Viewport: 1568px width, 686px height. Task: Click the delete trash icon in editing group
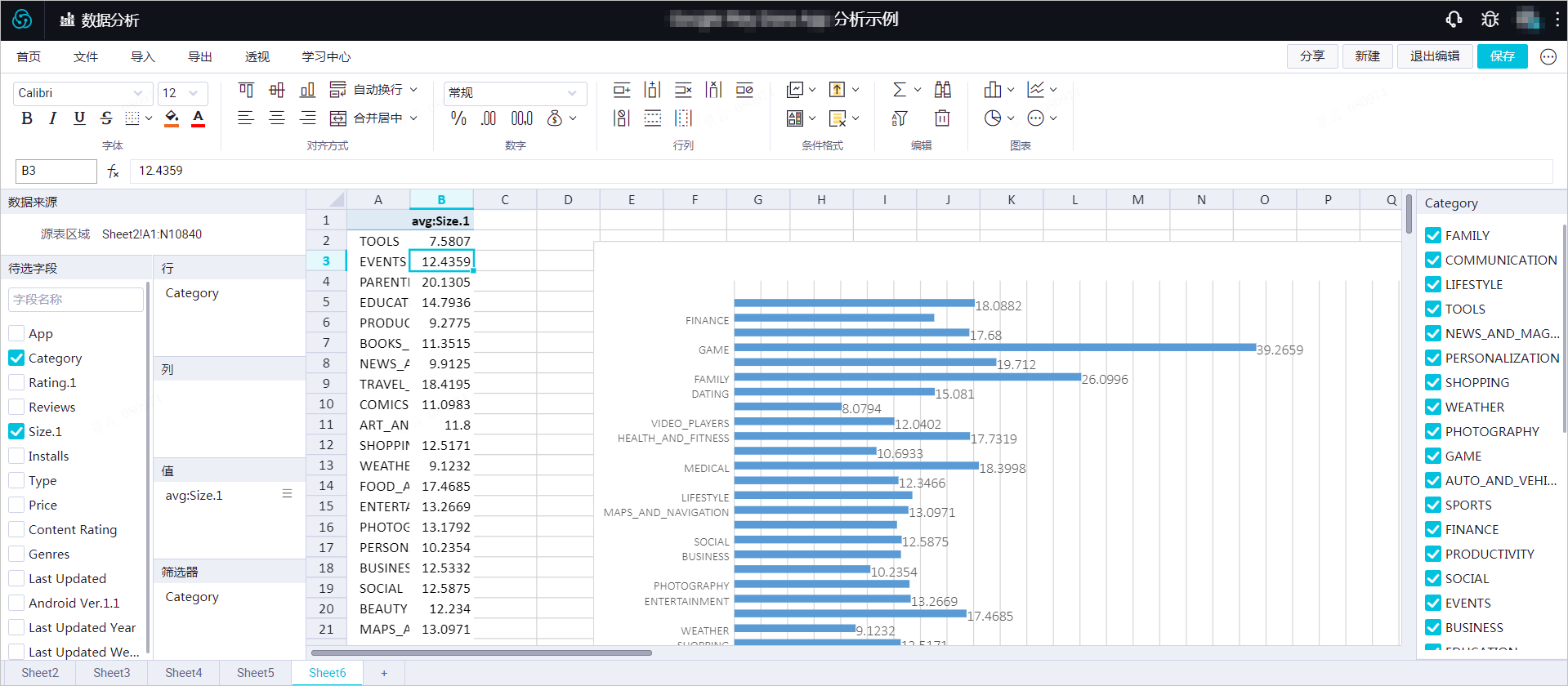[x=942, y=118]
